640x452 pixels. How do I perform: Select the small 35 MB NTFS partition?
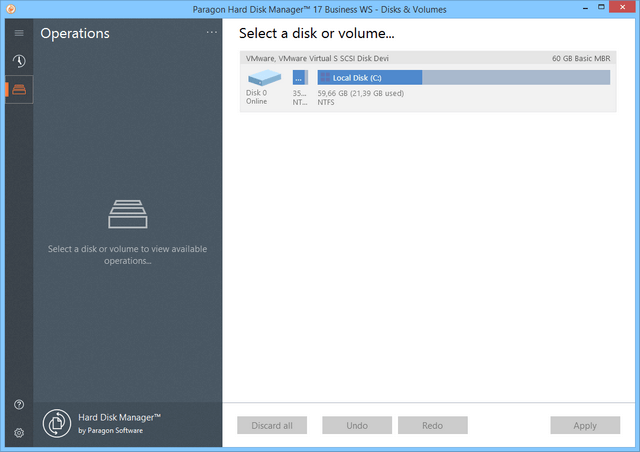pos(300,77)
